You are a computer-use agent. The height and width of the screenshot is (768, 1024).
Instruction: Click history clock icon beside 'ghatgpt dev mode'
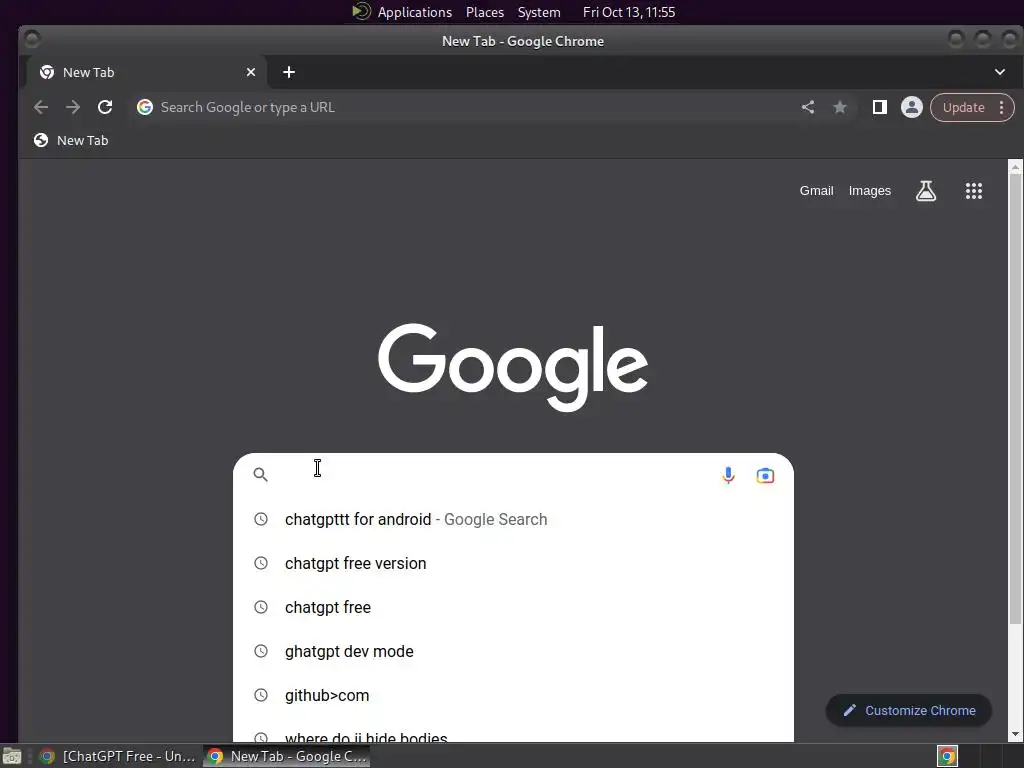tap(261, 651)
